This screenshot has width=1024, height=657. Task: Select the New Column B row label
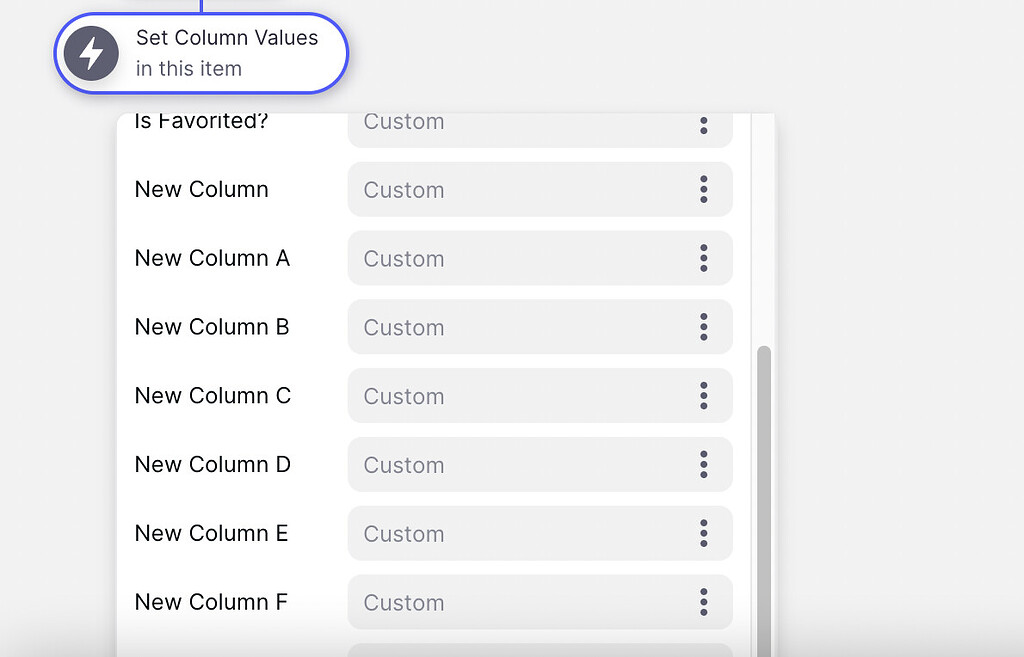212,327
